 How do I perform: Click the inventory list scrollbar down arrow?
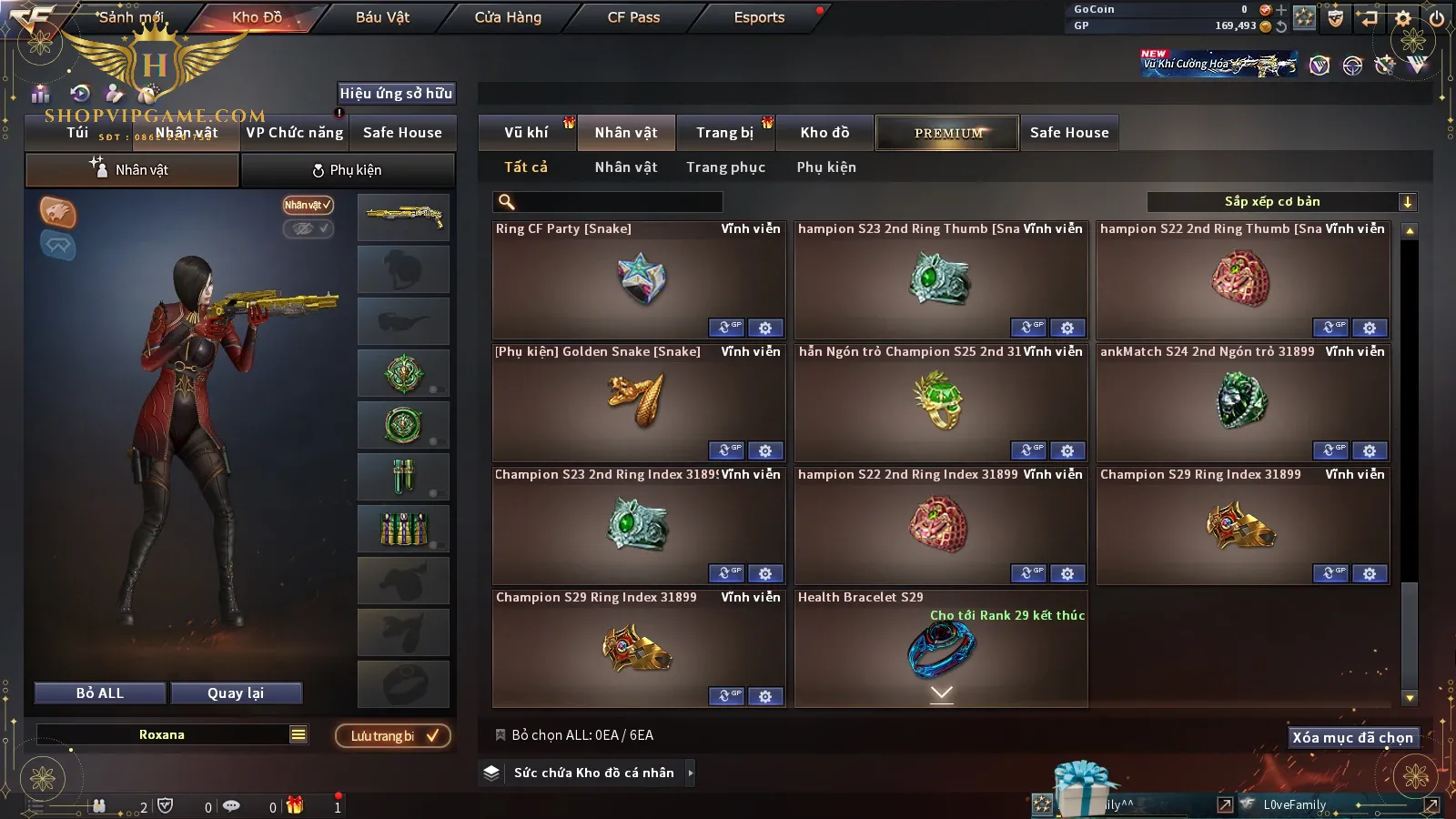tap(1410, 698)
